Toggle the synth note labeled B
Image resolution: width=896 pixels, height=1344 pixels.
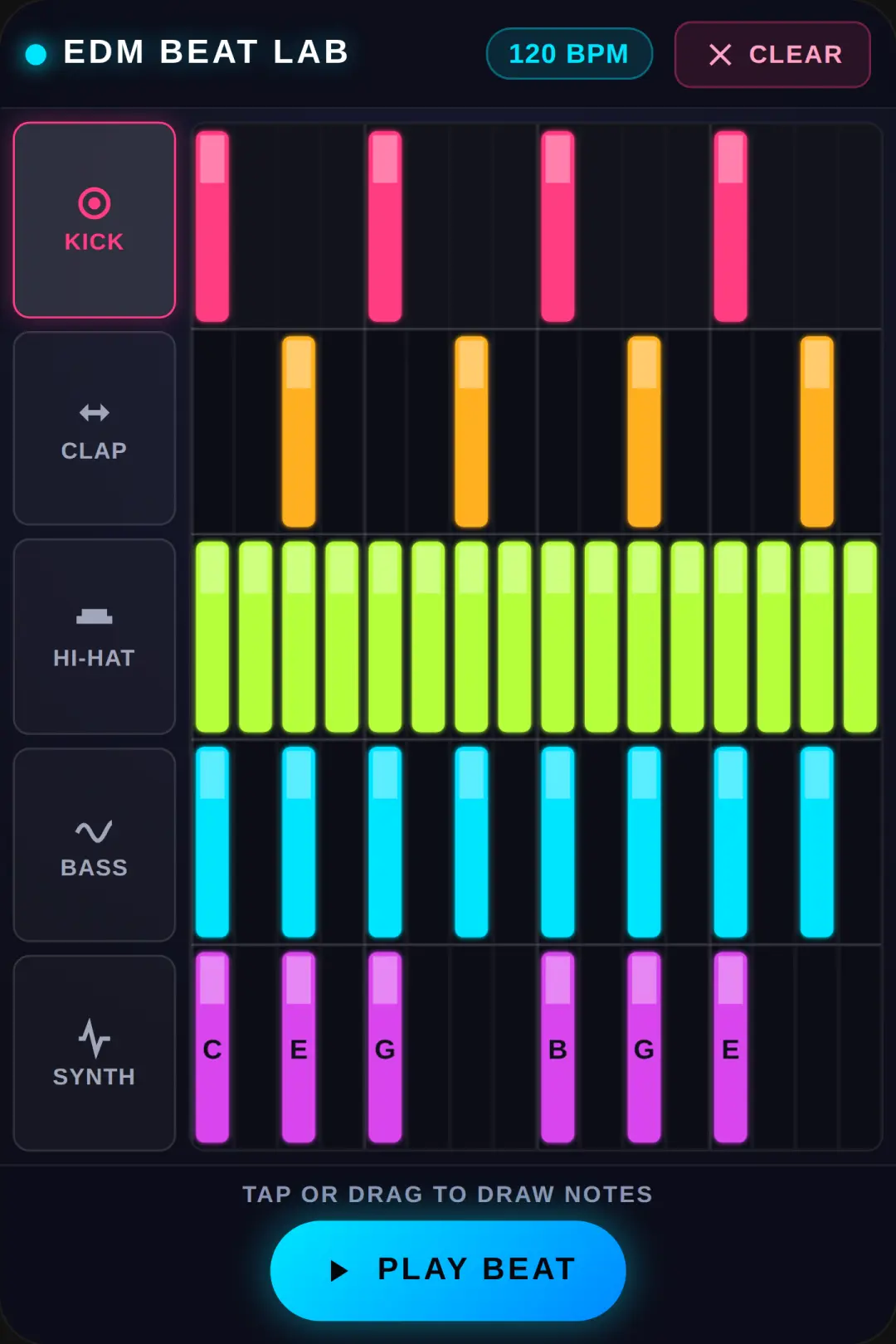(x=558, y=1048)
